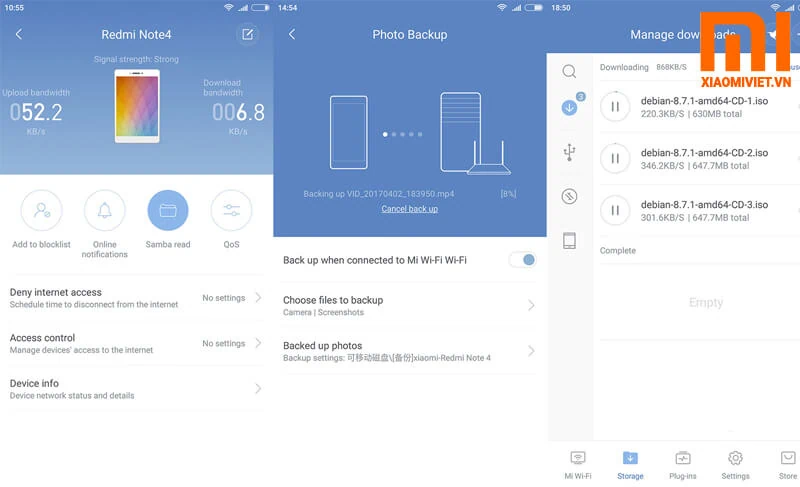The image size is (800, 487).
Task: Tap the download bandwidth value 006.8
Action: [238, 112]
